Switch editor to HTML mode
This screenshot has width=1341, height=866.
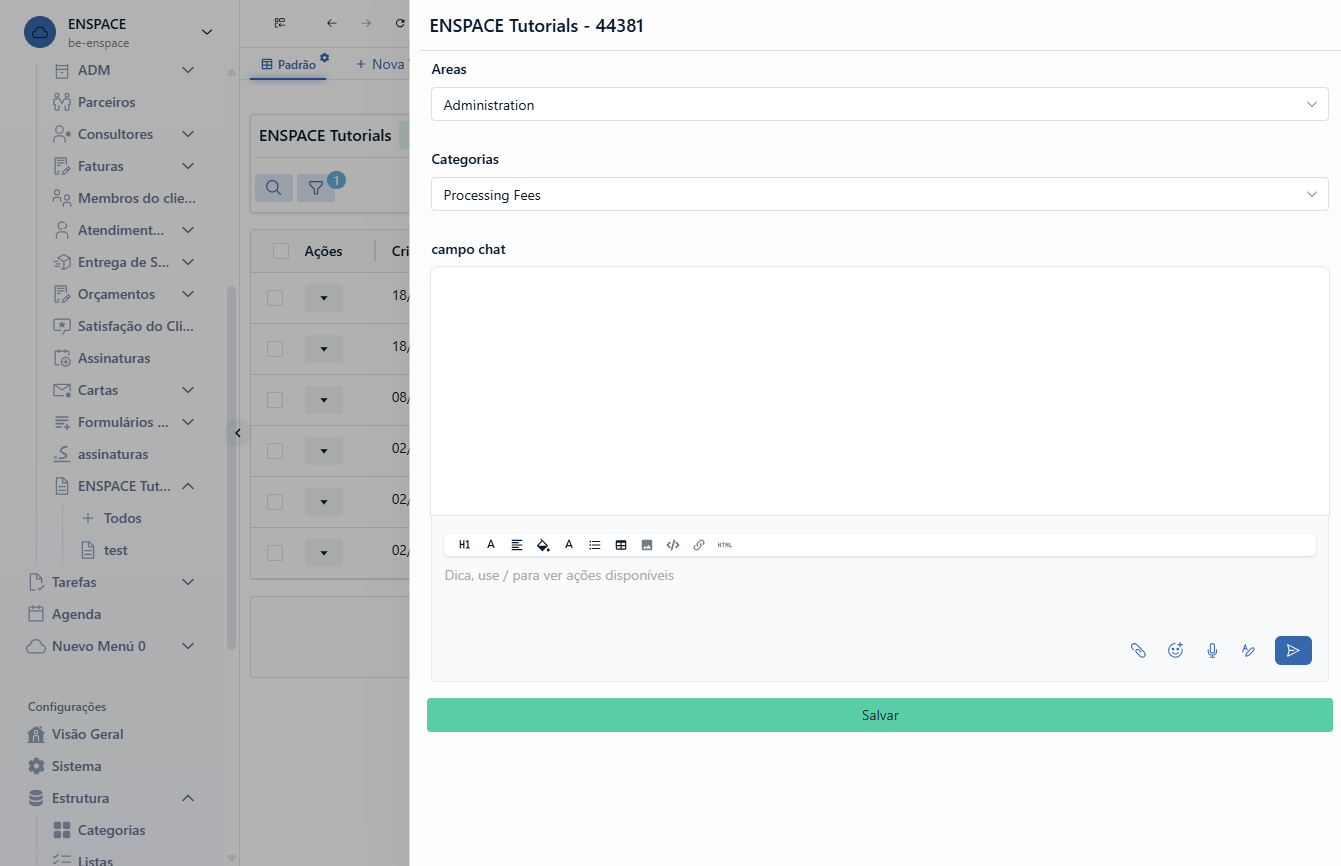click(725, 545)
